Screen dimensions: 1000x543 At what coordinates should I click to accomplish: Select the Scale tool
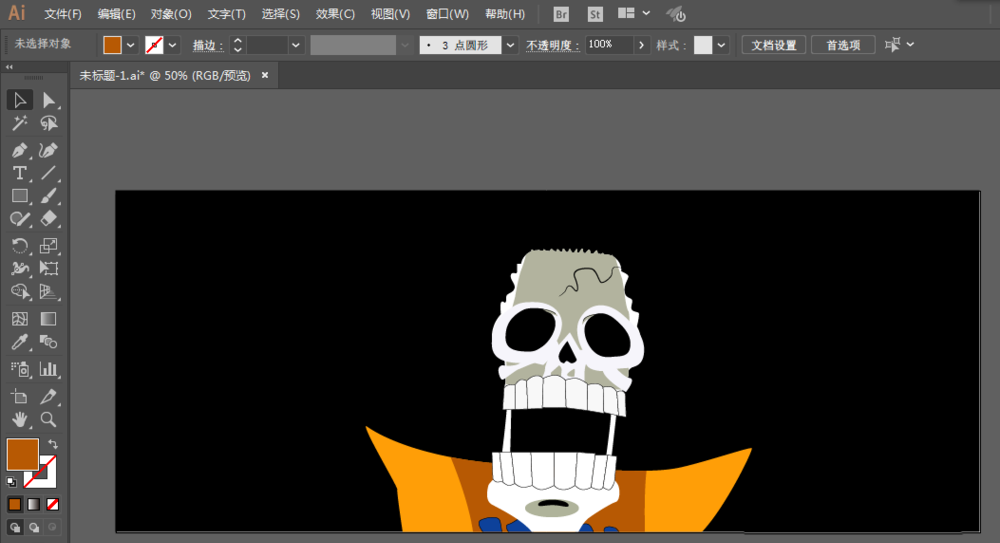coord(48,246)
